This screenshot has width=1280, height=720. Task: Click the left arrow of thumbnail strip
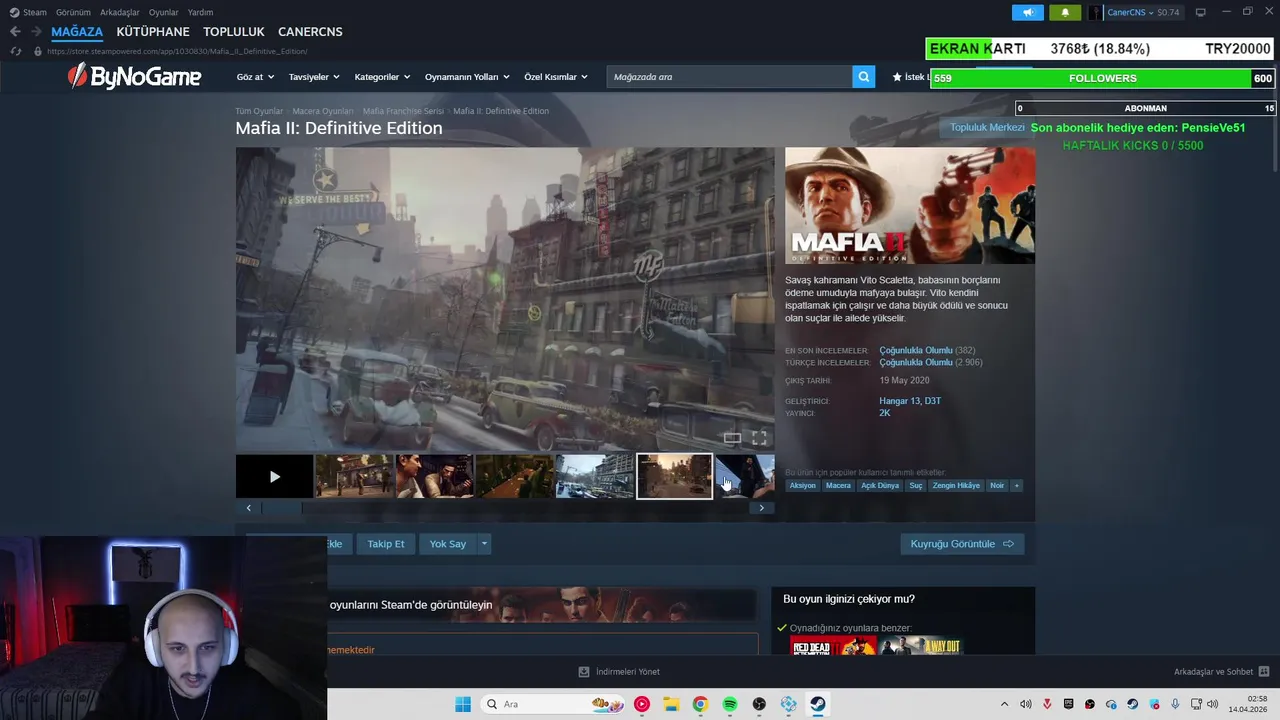point(248,508)
